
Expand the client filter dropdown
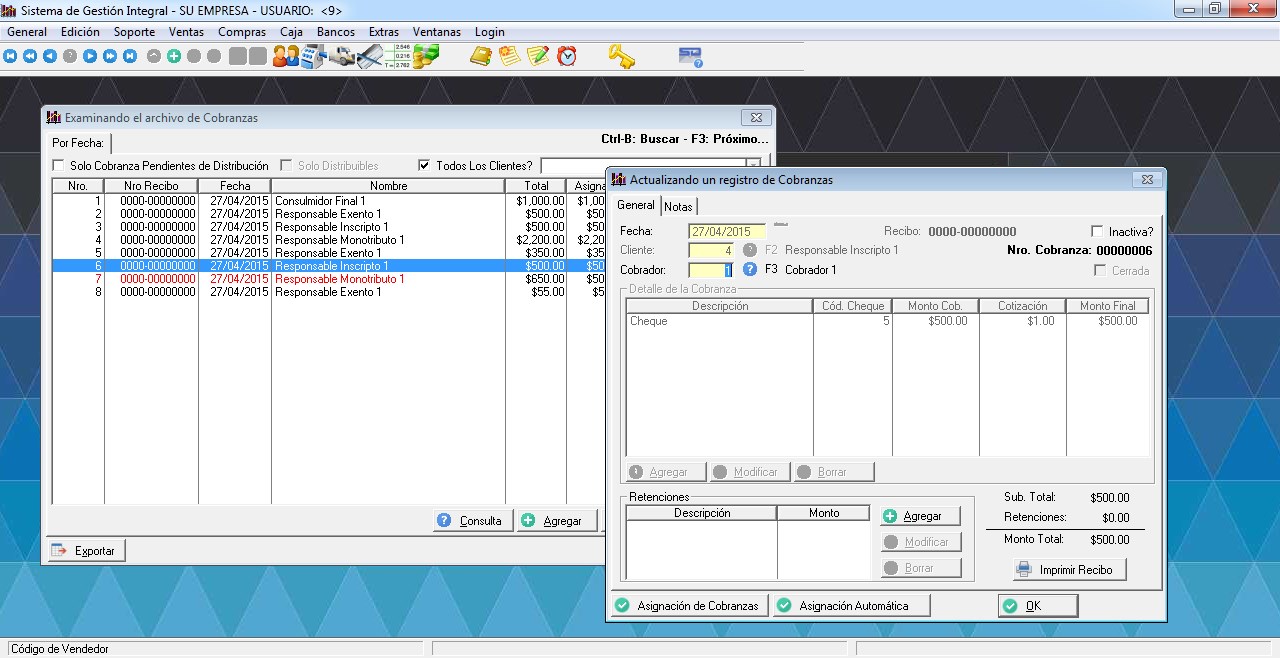(753, 165)
